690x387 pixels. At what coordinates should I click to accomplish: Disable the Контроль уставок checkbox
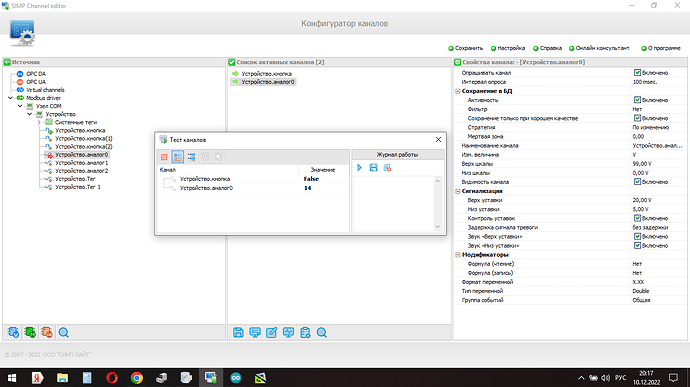(637, 218)
